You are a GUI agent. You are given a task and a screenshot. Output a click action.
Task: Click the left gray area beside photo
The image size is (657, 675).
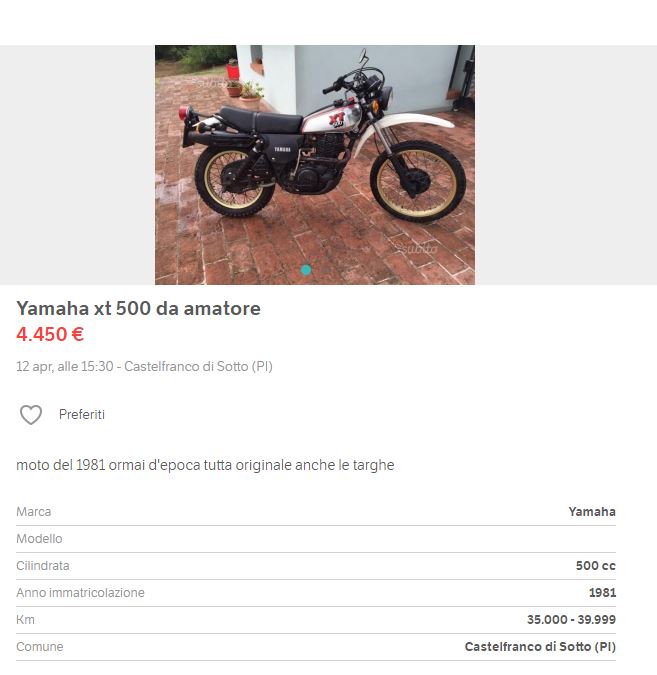pos(77,165)
